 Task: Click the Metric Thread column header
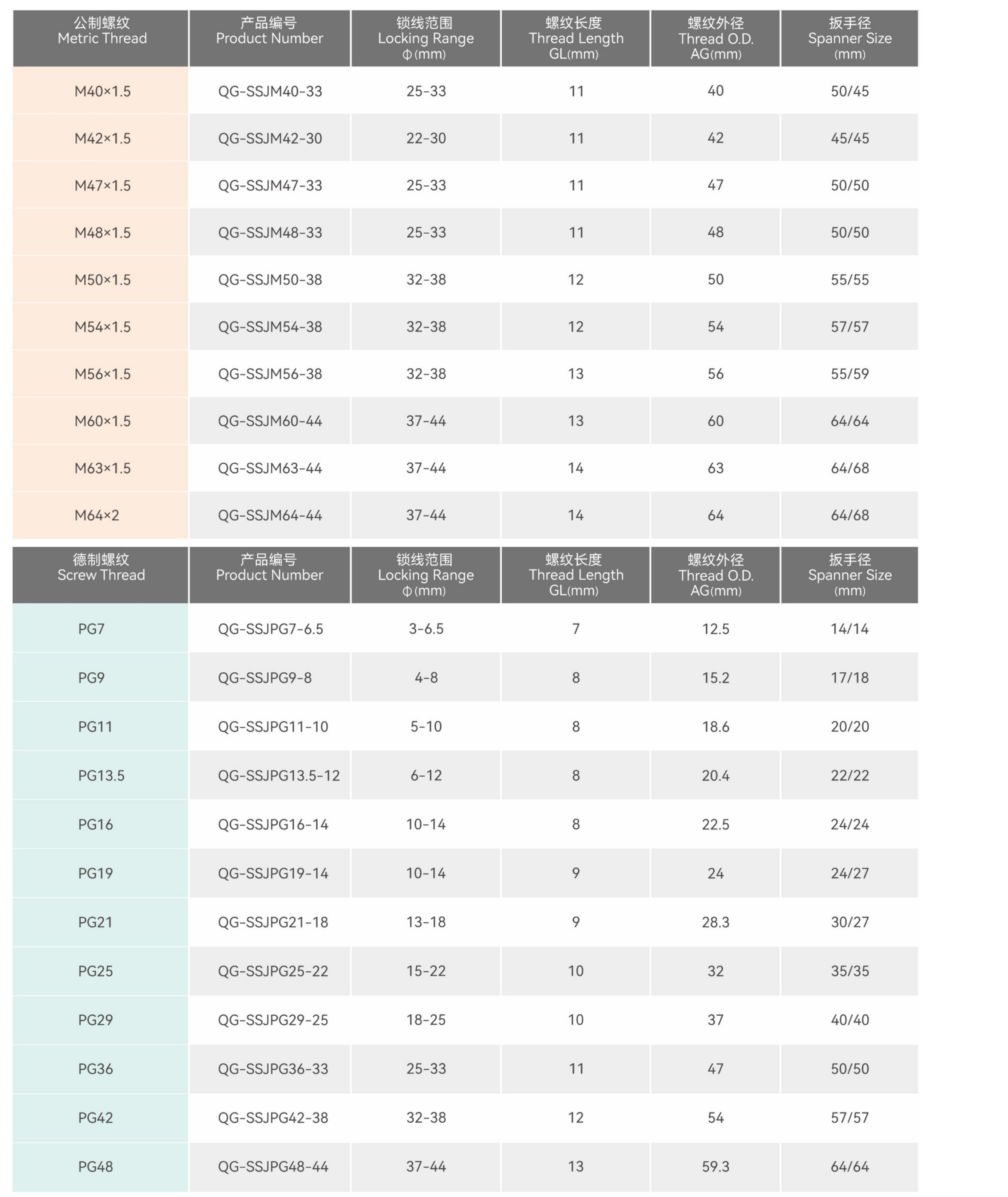(102, 38)
